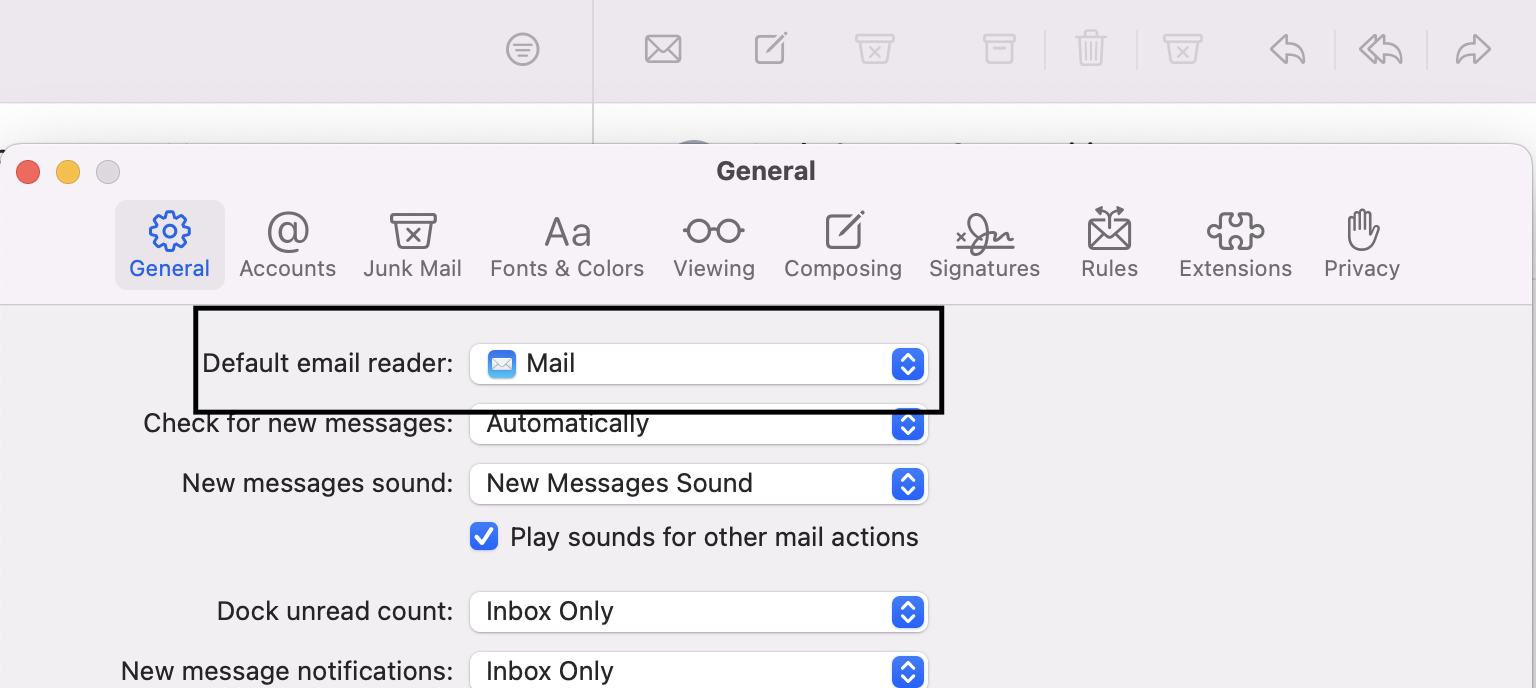Click the Trash delete icon in toolbar
The height and width of the screenshot is (688, 1536).
(x=1090, y=48)
